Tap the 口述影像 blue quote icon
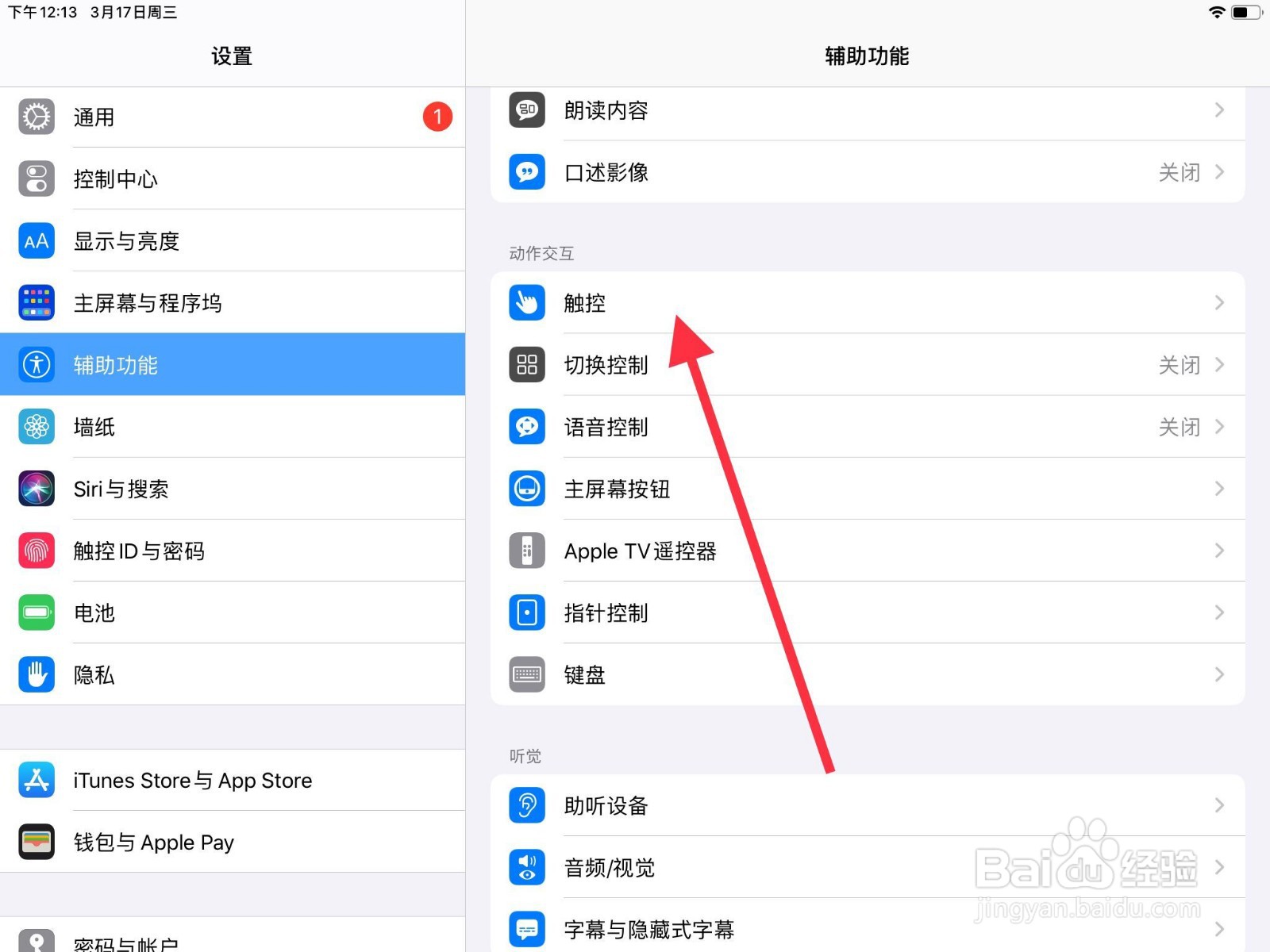 pos(527,171)
